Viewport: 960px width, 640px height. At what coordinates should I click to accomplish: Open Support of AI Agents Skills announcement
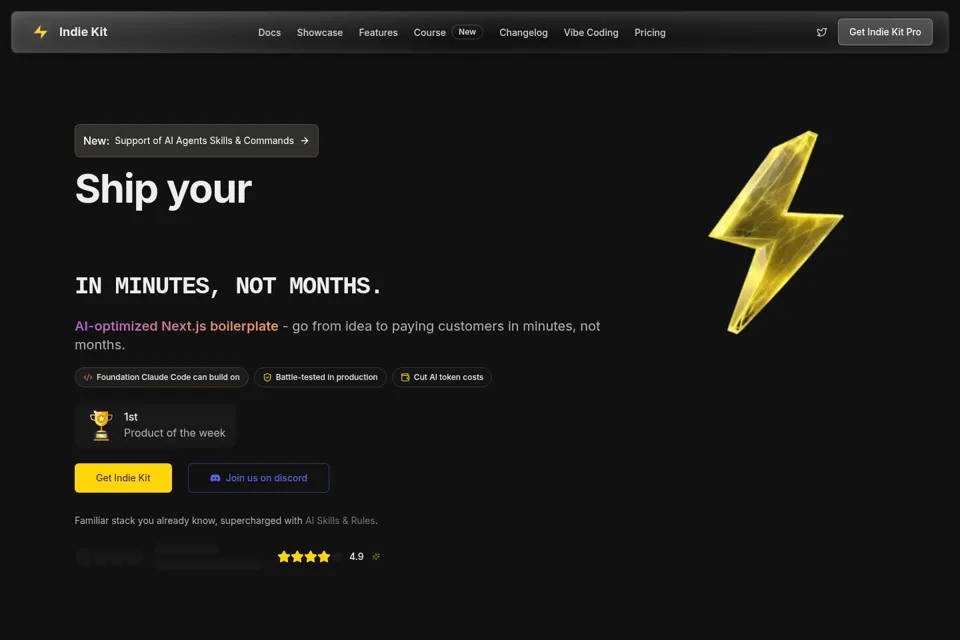(197, 141)
